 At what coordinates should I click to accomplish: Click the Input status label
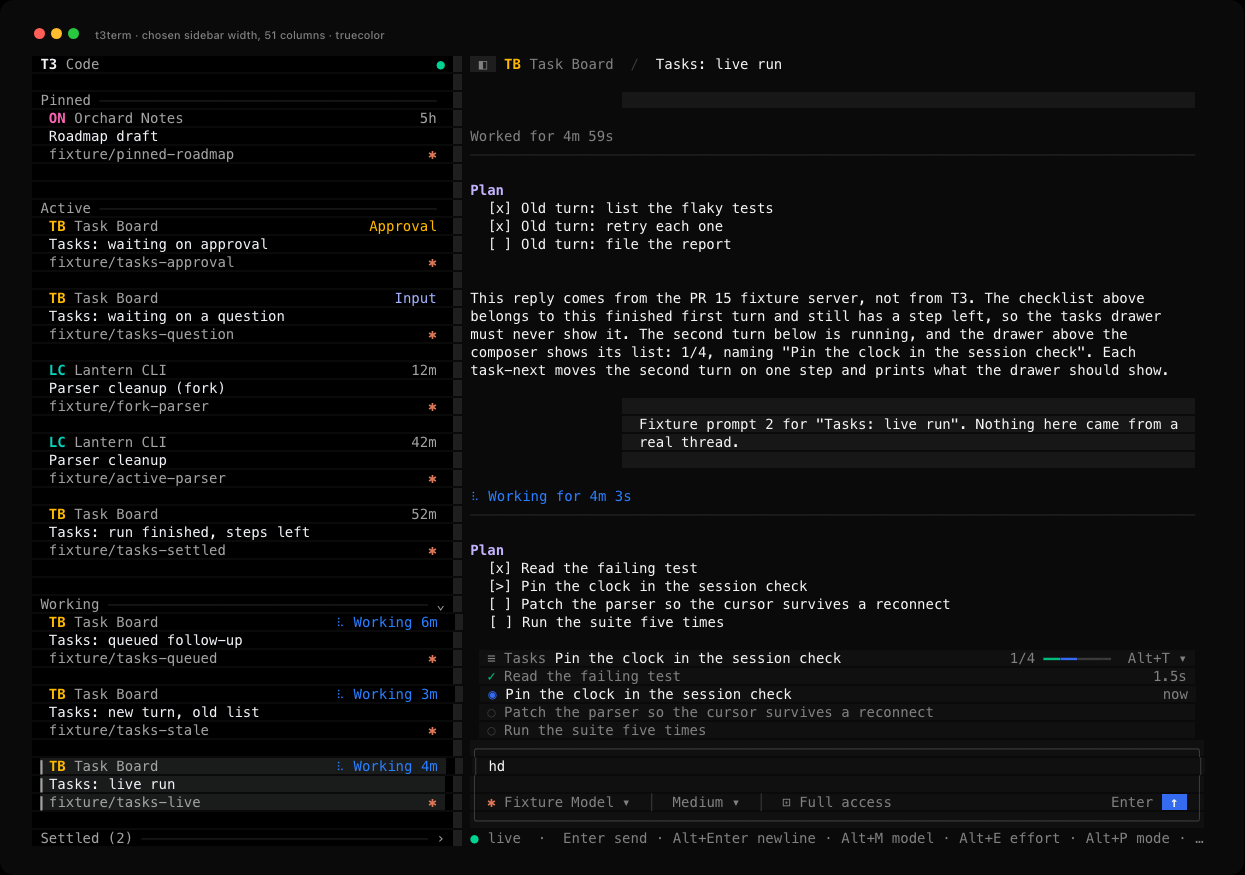point(416,298)
